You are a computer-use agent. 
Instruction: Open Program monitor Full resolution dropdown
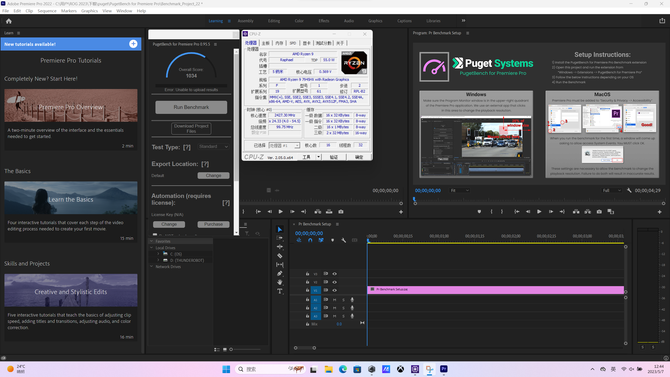(611, 191)
